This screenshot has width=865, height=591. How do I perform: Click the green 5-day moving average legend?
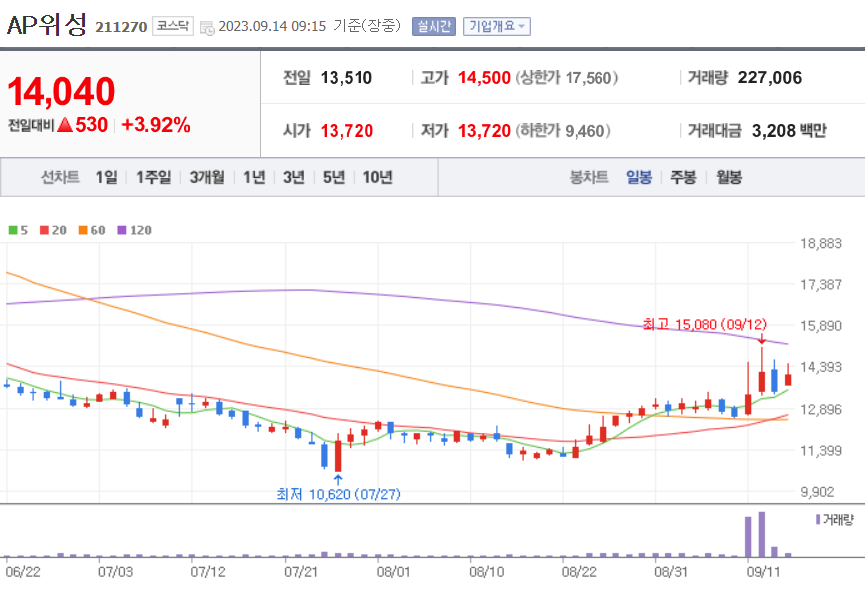coord(18,230)
